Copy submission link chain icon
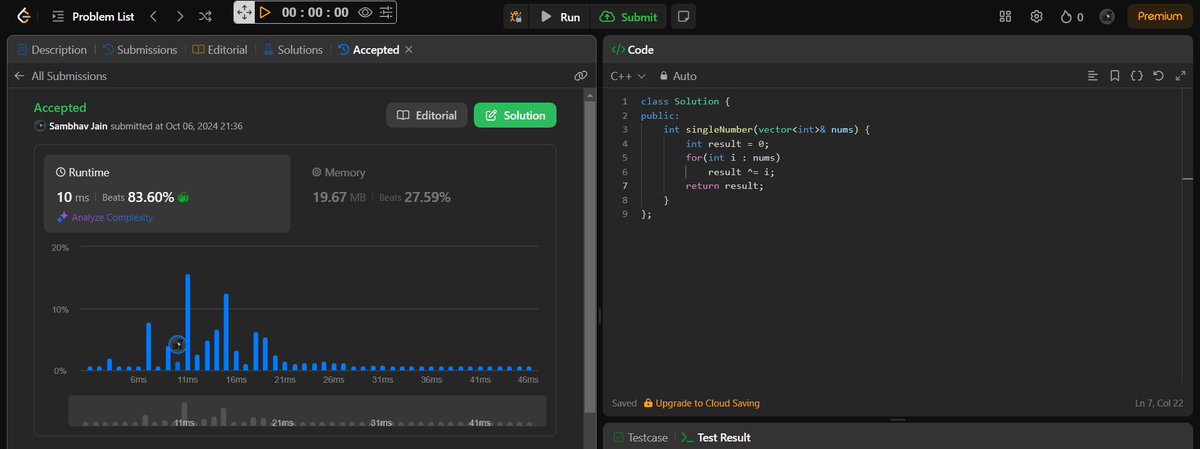The image size is (1200, 449). coord(580,76)
